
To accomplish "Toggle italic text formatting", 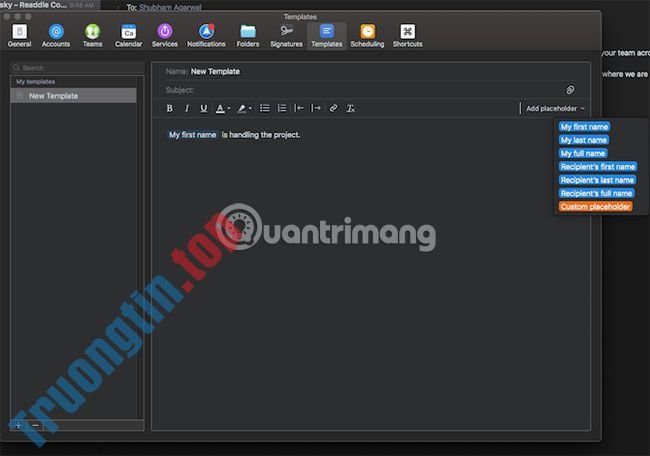I will pyautogui.click(x=186, y=108).
